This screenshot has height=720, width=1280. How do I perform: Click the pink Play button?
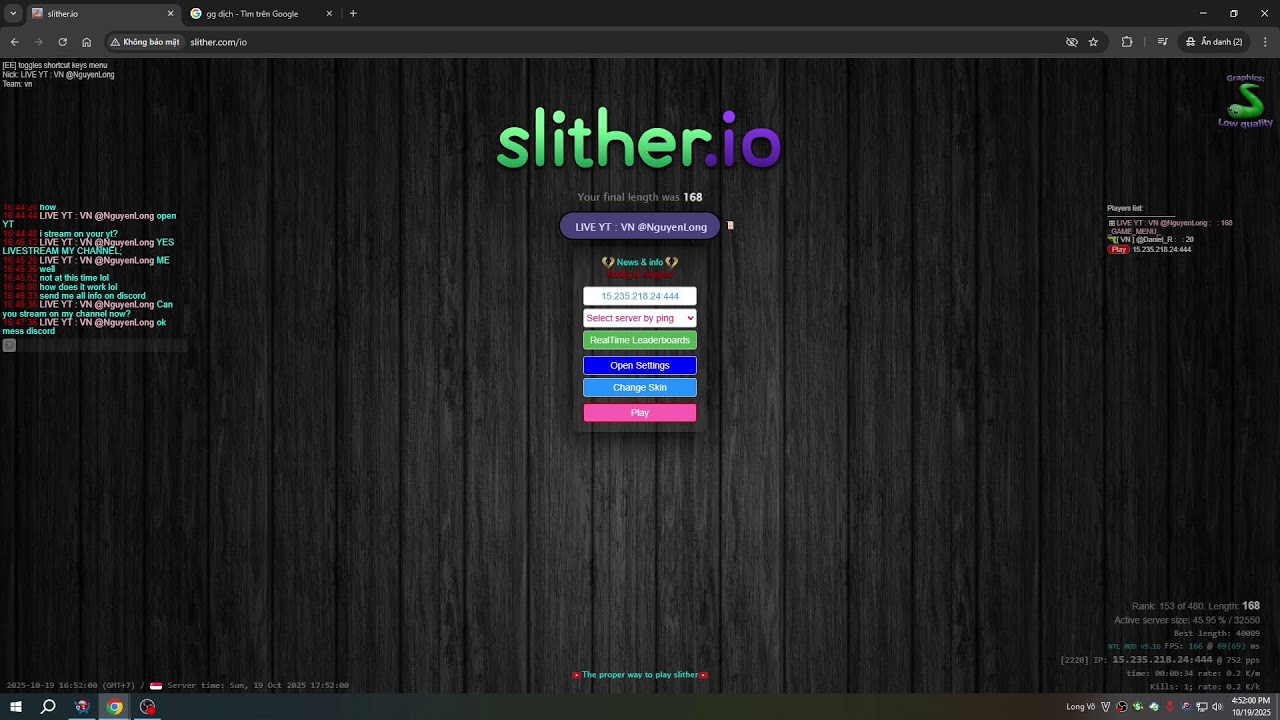tap(640, 413)
